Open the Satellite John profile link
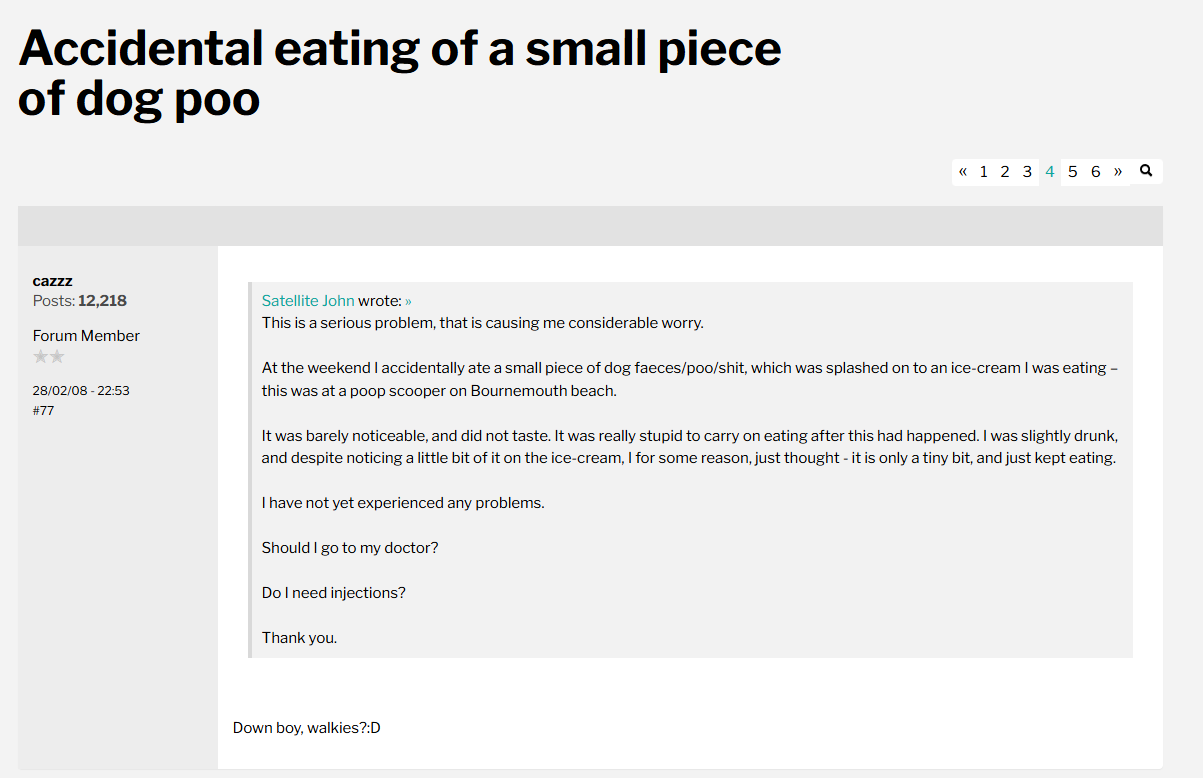 click(x=308, y=301)
